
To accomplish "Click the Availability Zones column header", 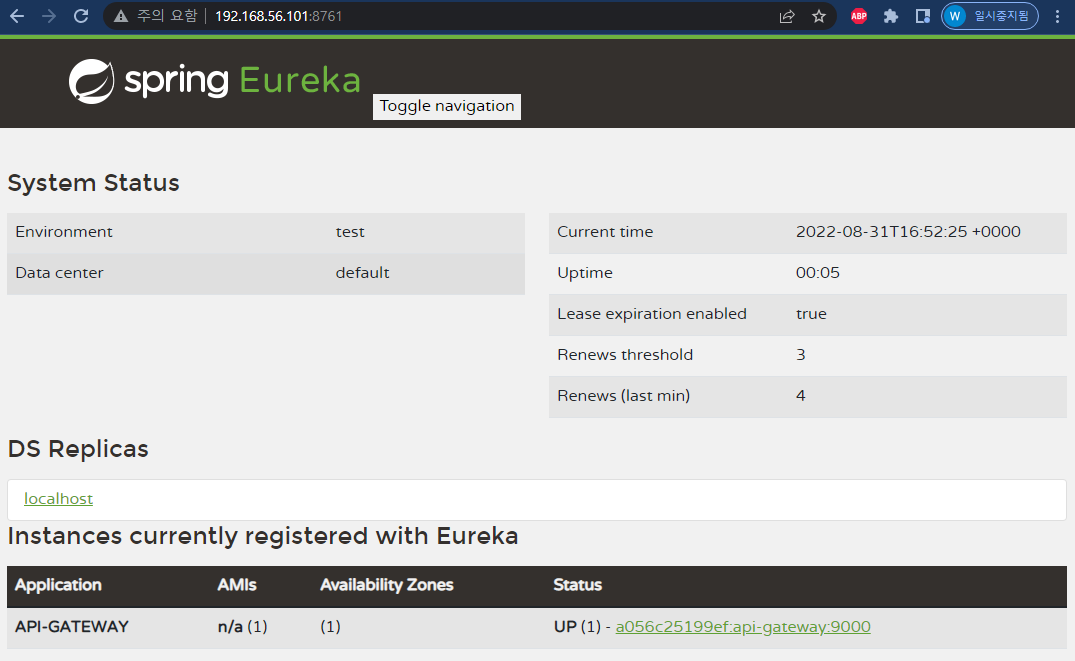I will pyautogui.click(x=387, y=585).
